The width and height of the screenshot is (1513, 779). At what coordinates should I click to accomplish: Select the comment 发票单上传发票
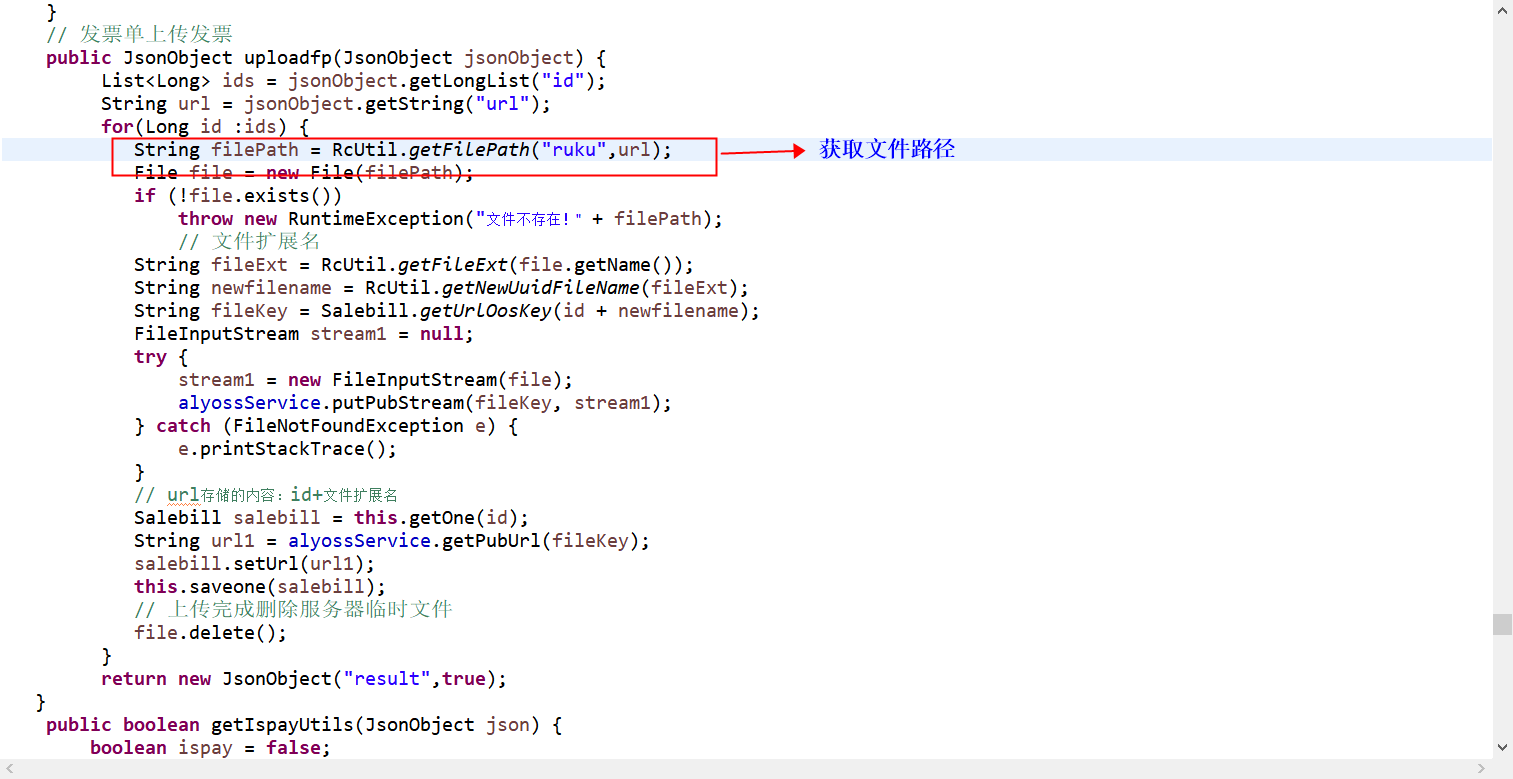139,35
